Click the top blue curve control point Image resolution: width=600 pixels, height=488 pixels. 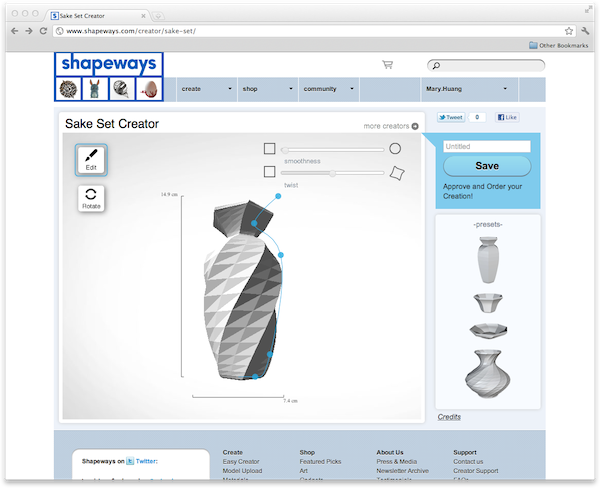pos(278,196)
